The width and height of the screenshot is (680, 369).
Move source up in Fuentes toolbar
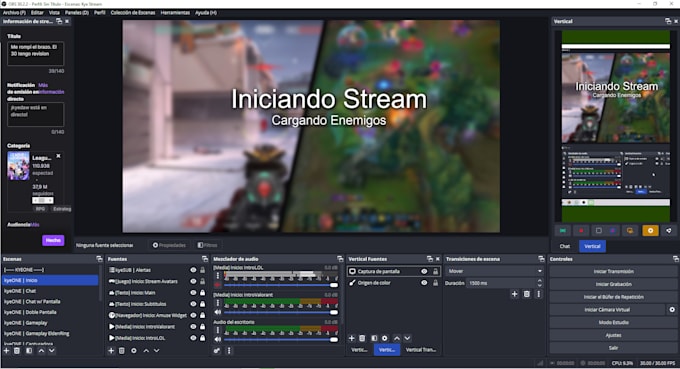[146, 351]
